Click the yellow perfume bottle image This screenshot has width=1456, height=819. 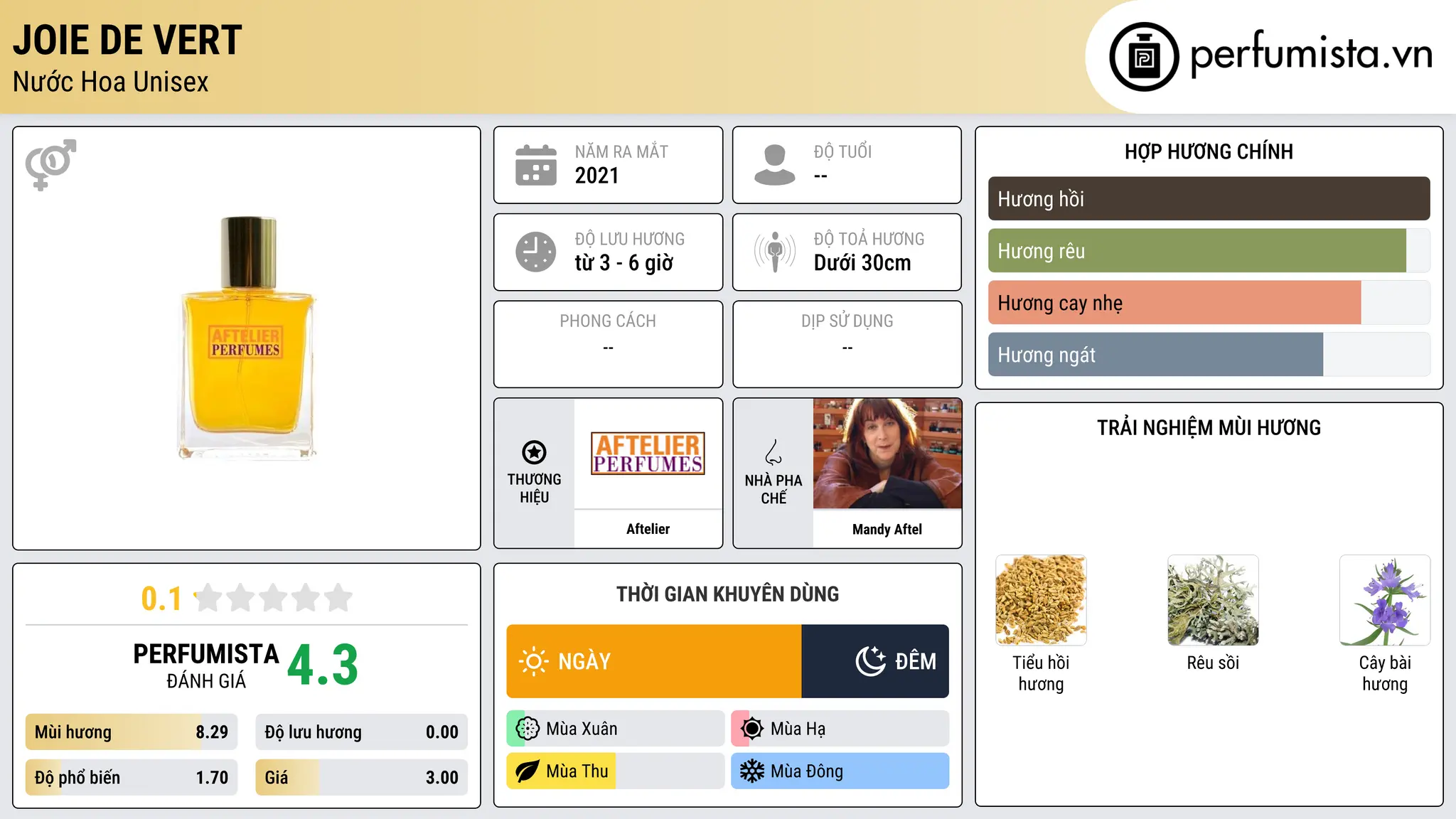tap(247, 338)
